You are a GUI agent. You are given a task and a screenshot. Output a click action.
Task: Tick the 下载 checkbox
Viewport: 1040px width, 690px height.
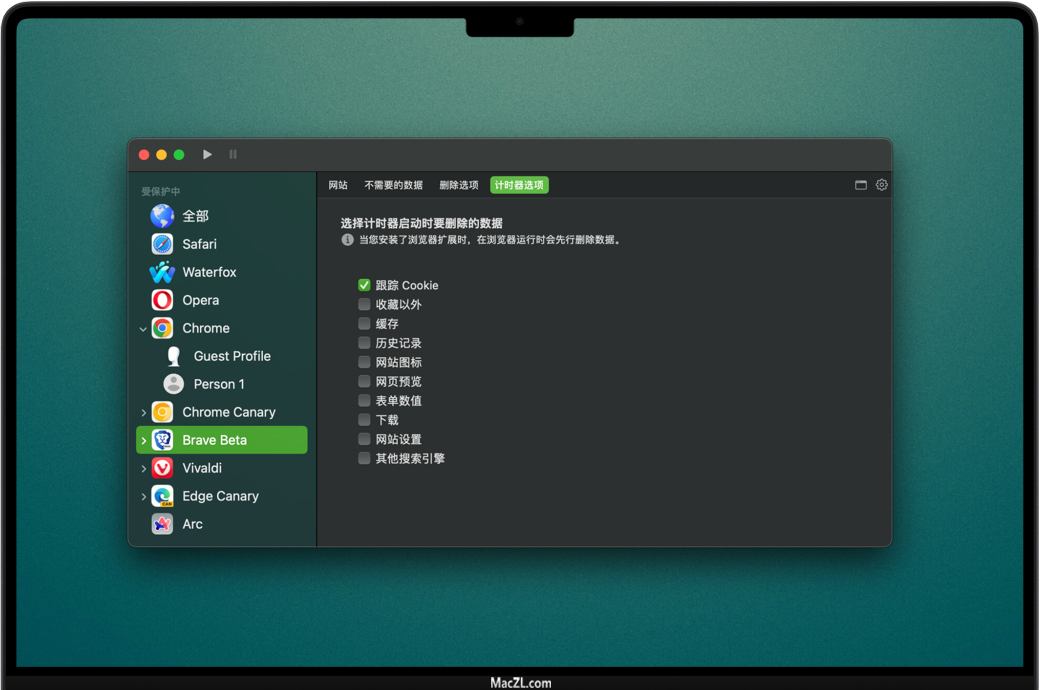click(364, 420)
